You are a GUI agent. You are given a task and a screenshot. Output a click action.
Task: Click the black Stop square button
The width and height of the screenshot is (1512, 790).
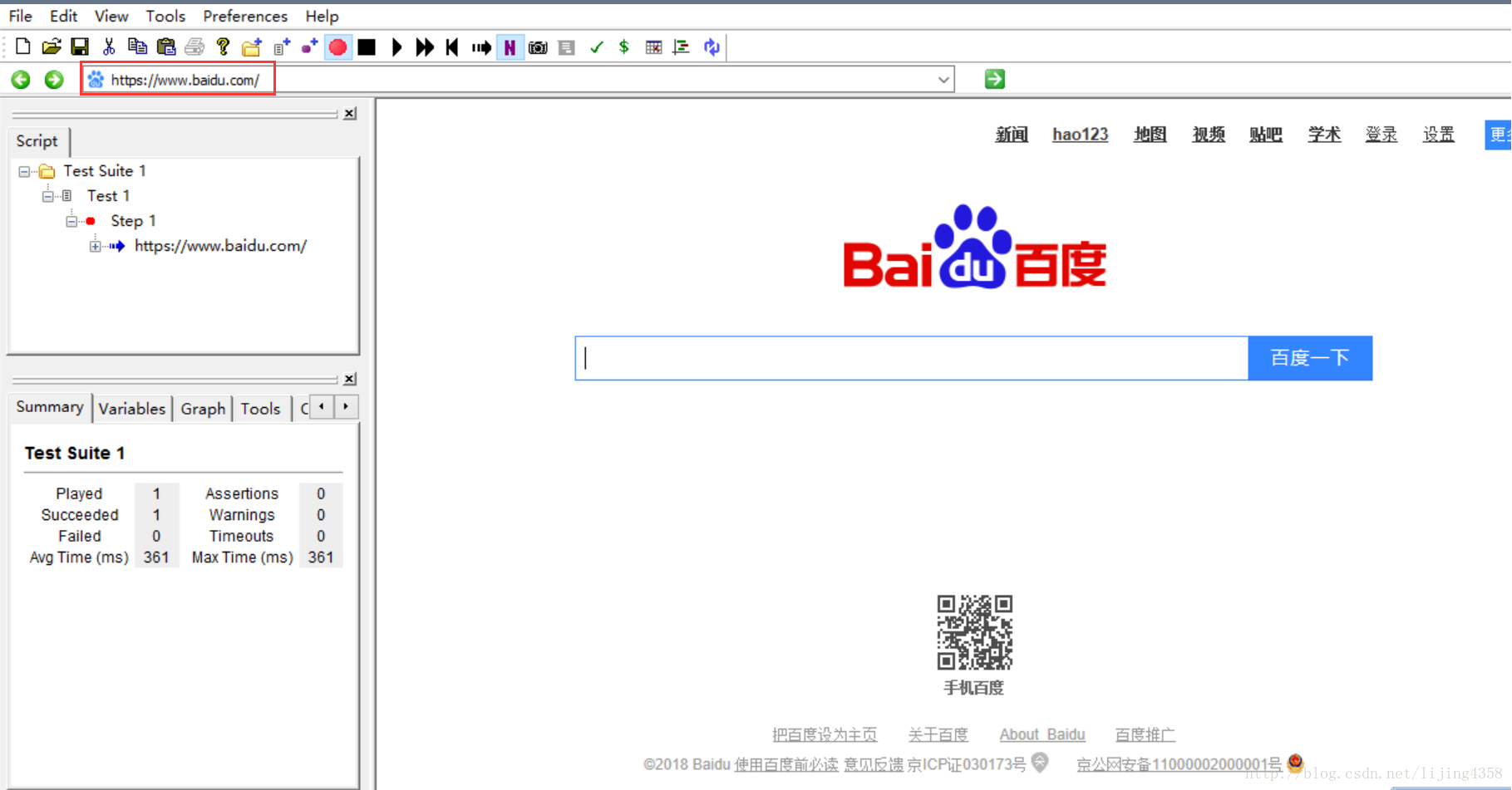[x=367, y=47]
